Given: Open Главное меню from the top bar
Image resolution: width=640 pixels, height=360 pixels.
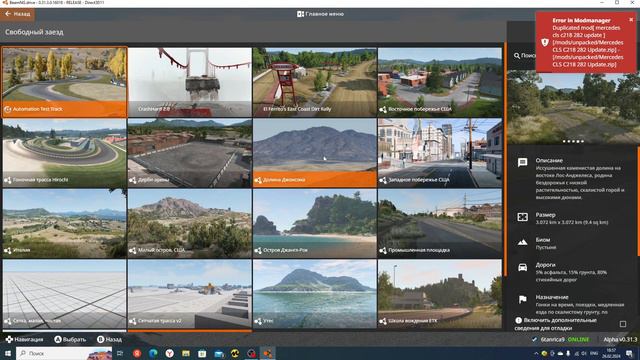Looking at the screenshot, I should pos(320,14).
